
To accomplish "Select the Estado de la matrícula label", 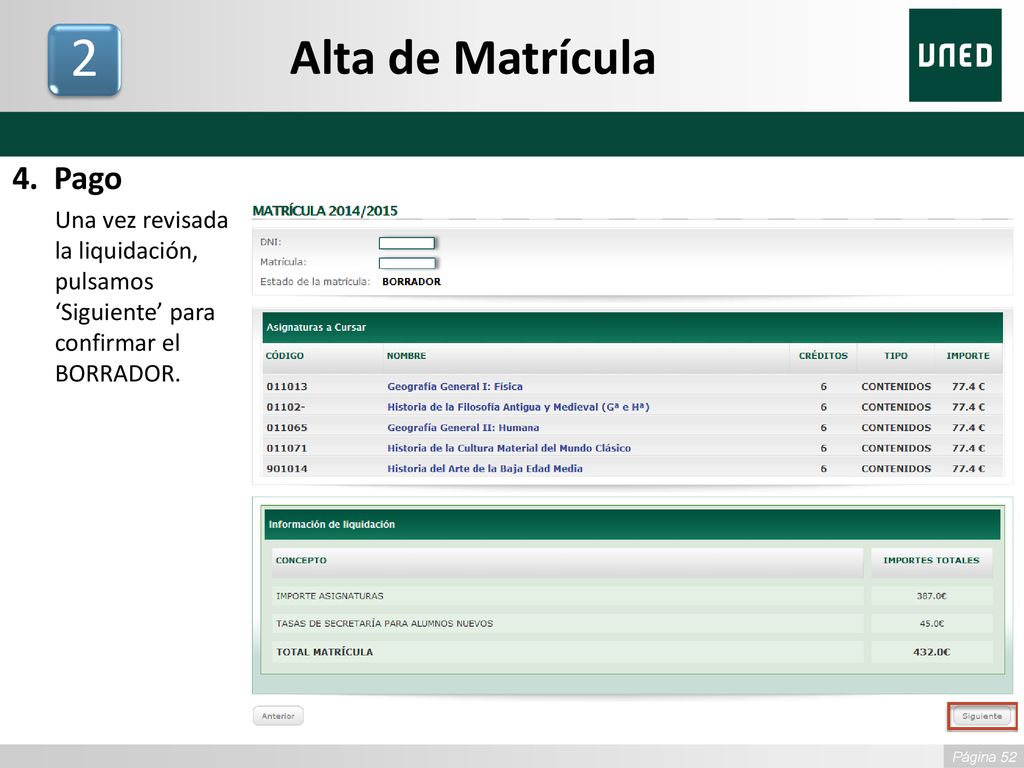I will (315, 281).
